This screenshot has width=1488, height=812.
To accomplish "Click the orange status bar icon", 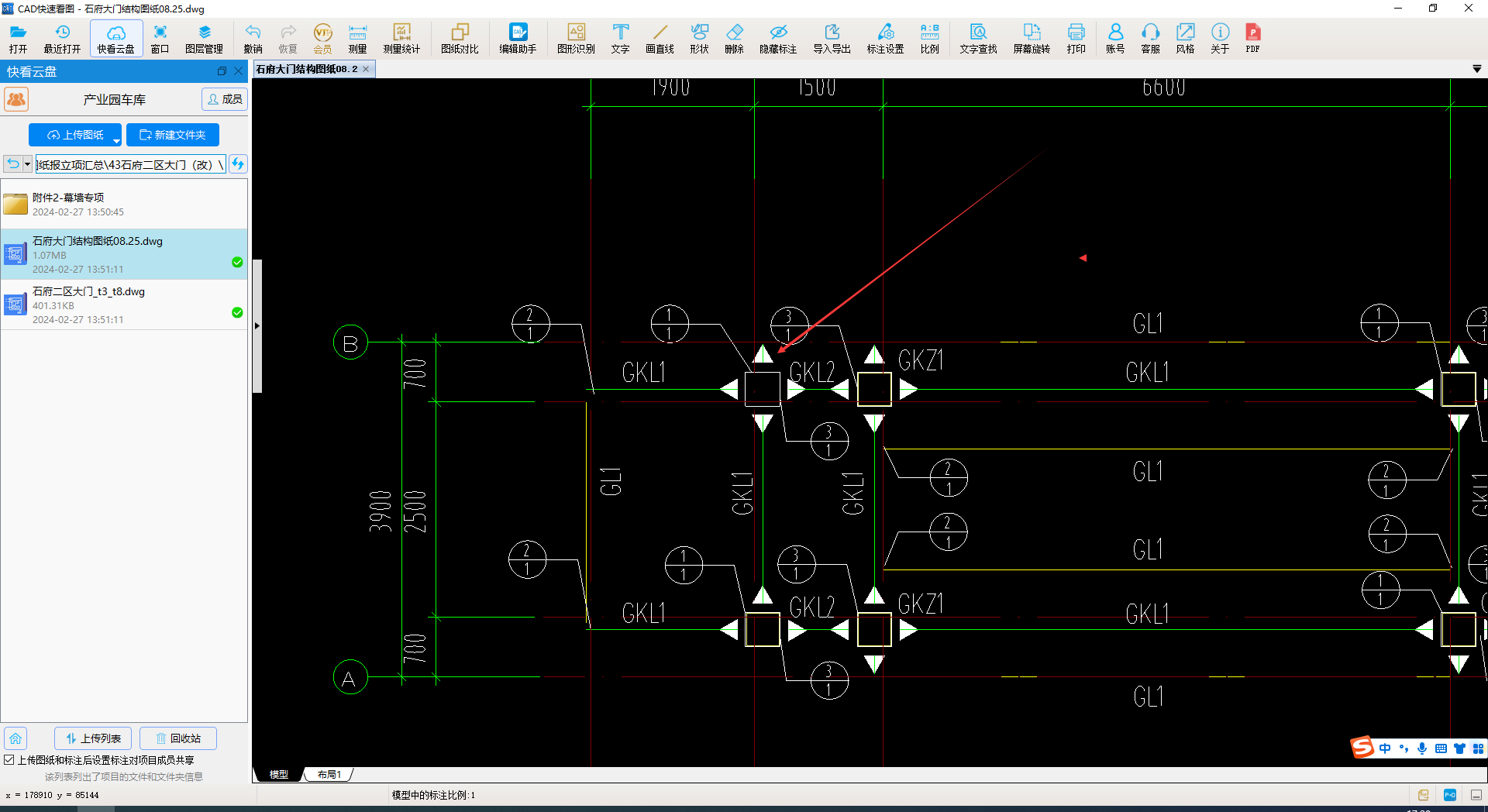I will pos(1424,795).
